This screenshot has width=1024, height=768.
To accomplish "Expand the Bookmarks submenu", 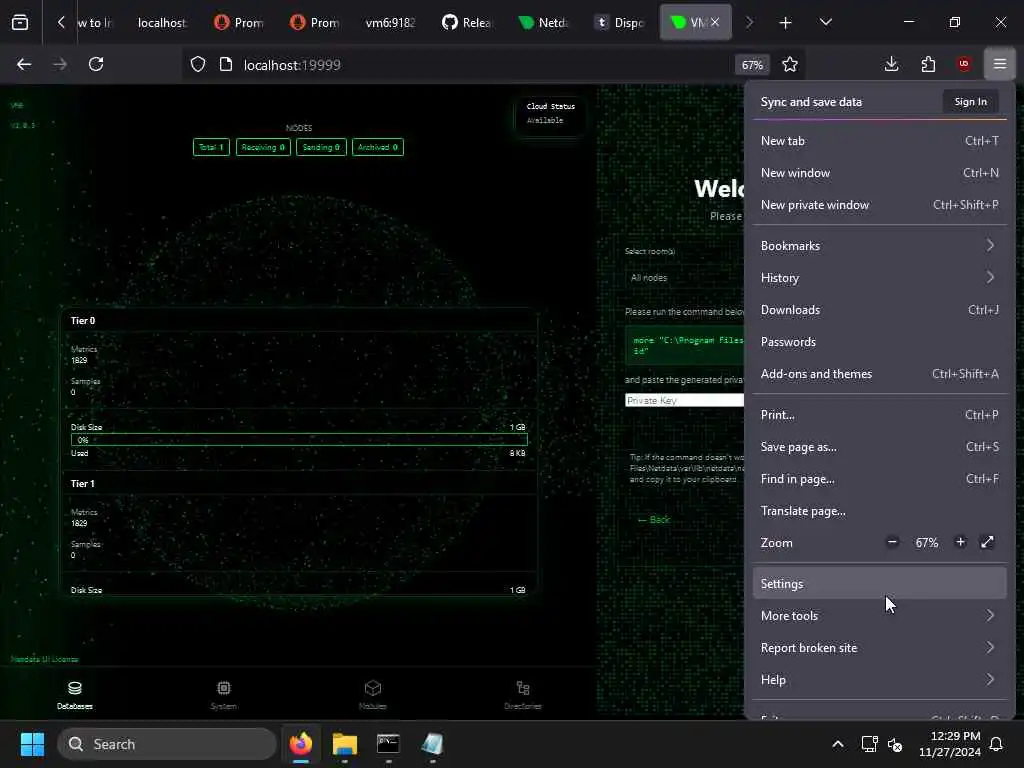I will [x=880, y=246].
